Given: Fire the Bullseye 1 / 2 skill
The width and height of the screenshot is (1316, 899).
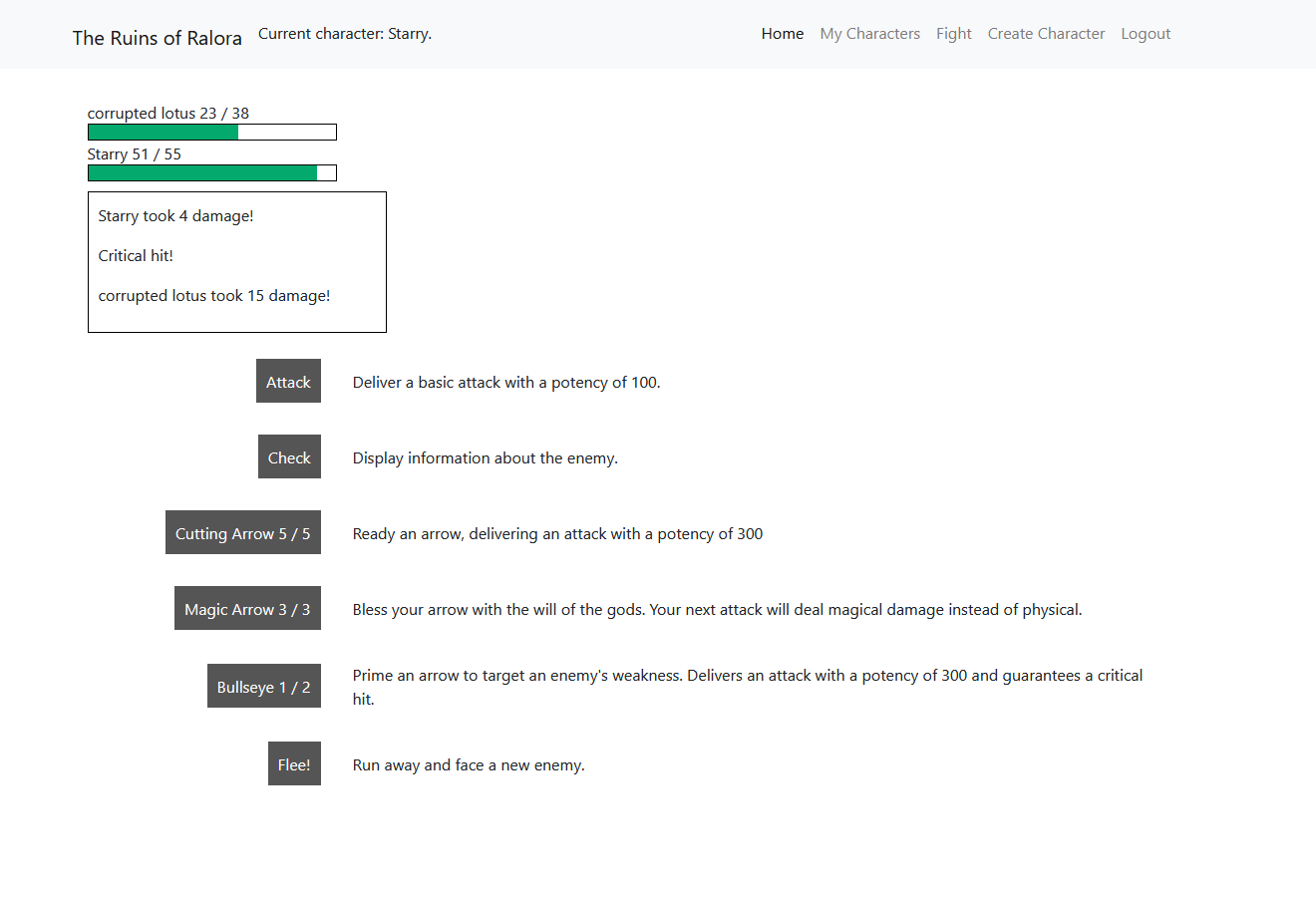Looking at the screenshot, I should [263, 686].
